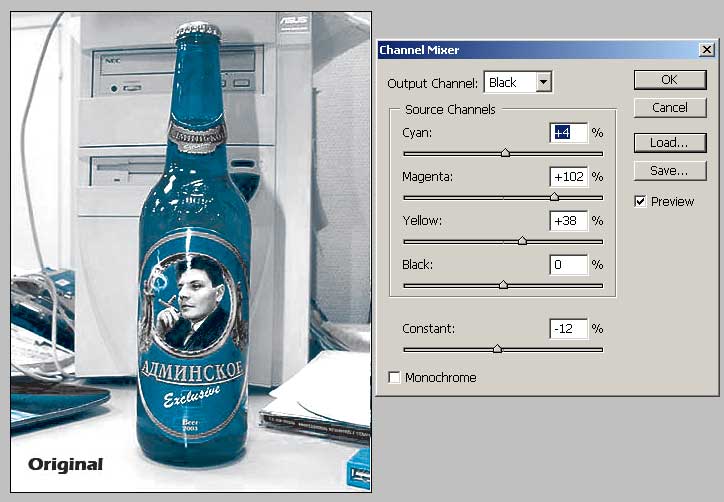Close the Channel Mixer dialog
Image resolution: width=724 pixels, height=502 pixels.
706,49
